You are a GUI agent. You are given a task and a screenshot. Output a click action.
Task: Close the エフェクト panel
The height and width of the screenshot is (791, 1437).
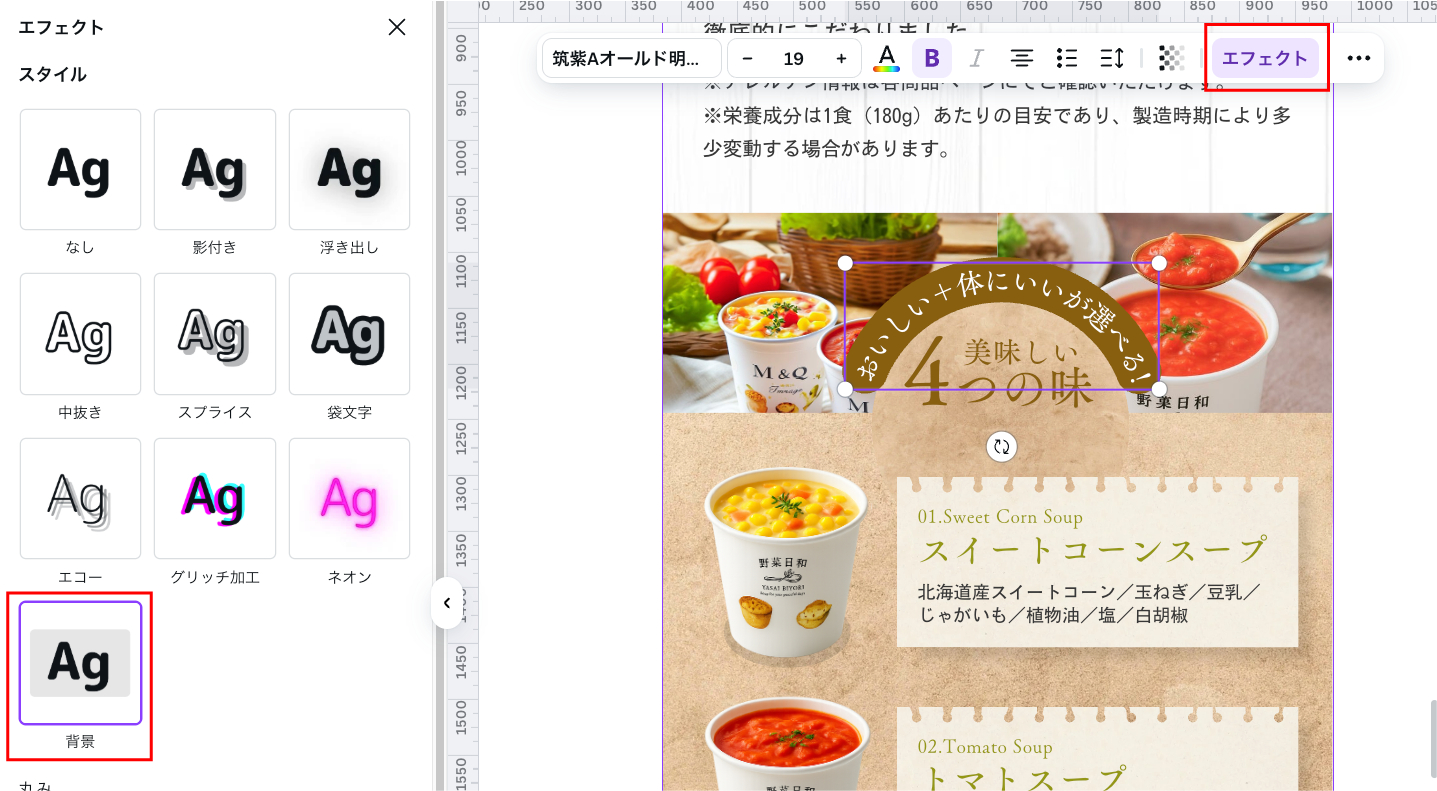(396, 27)
